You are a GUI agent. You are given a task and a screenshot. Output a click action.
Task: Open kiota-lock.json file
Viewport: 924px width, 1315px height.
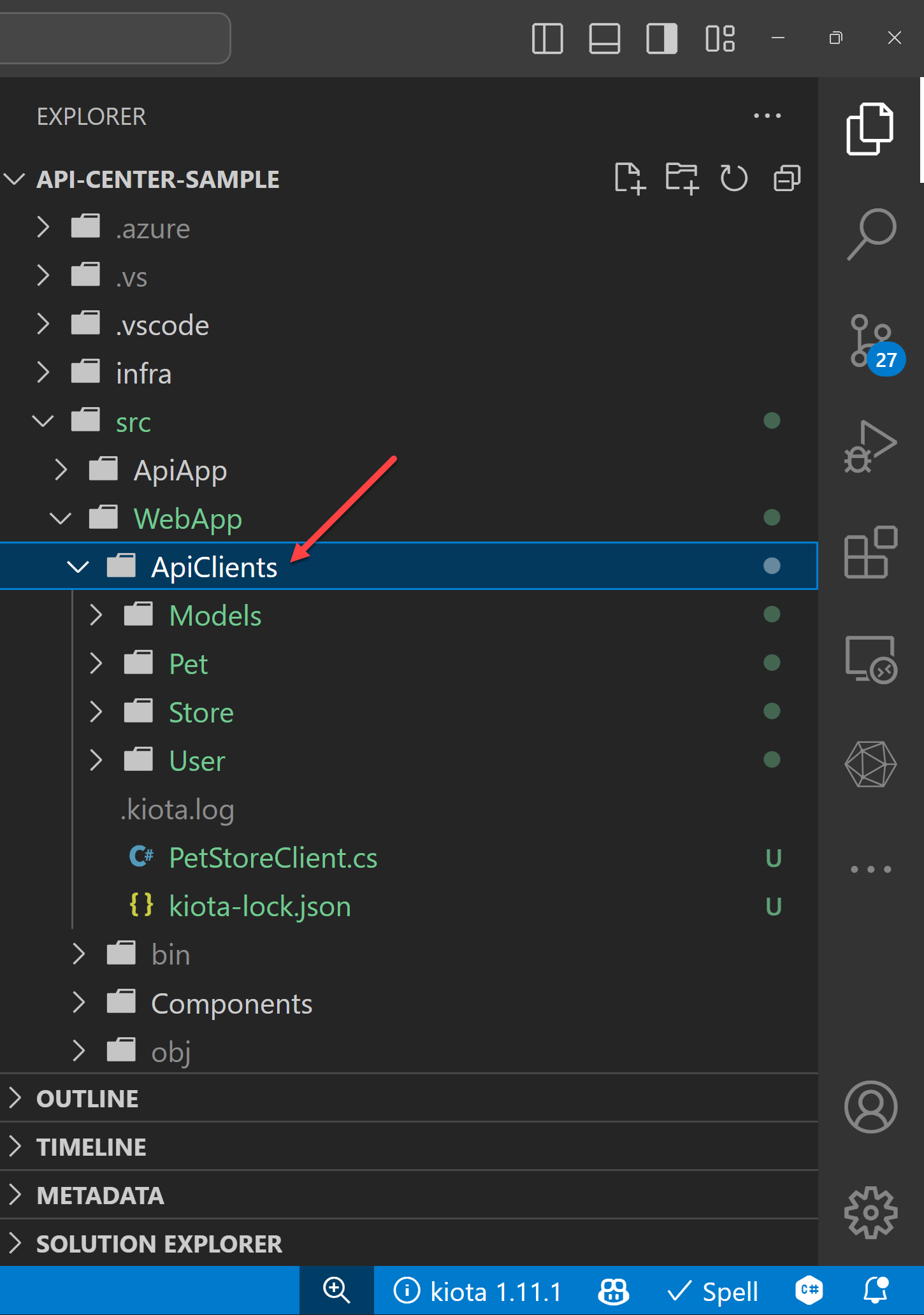click(x=409, y=906)
